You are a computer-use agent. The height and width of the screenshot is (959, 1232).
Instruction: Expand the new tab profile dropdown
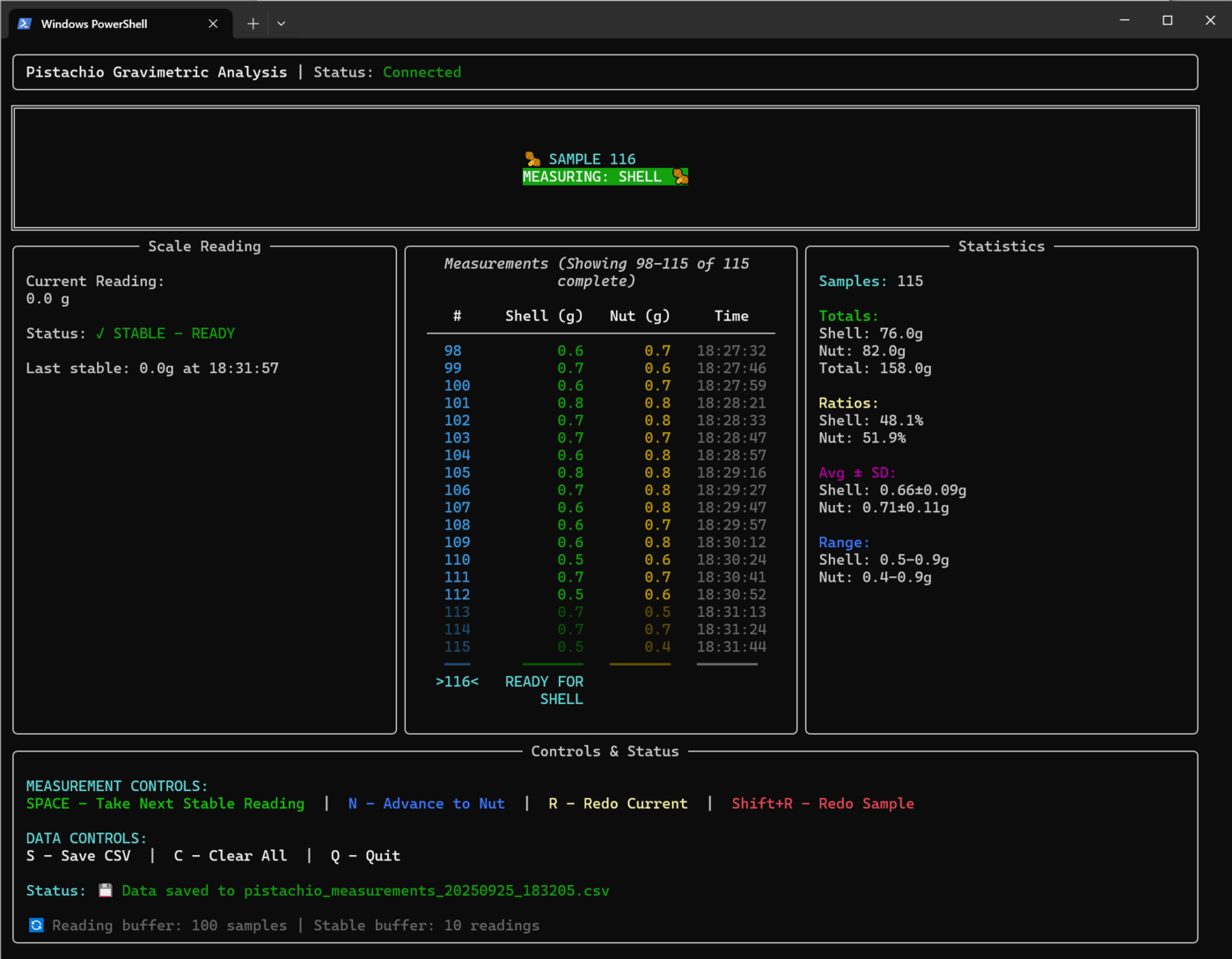pyautogui.click(x=282, y=24)
